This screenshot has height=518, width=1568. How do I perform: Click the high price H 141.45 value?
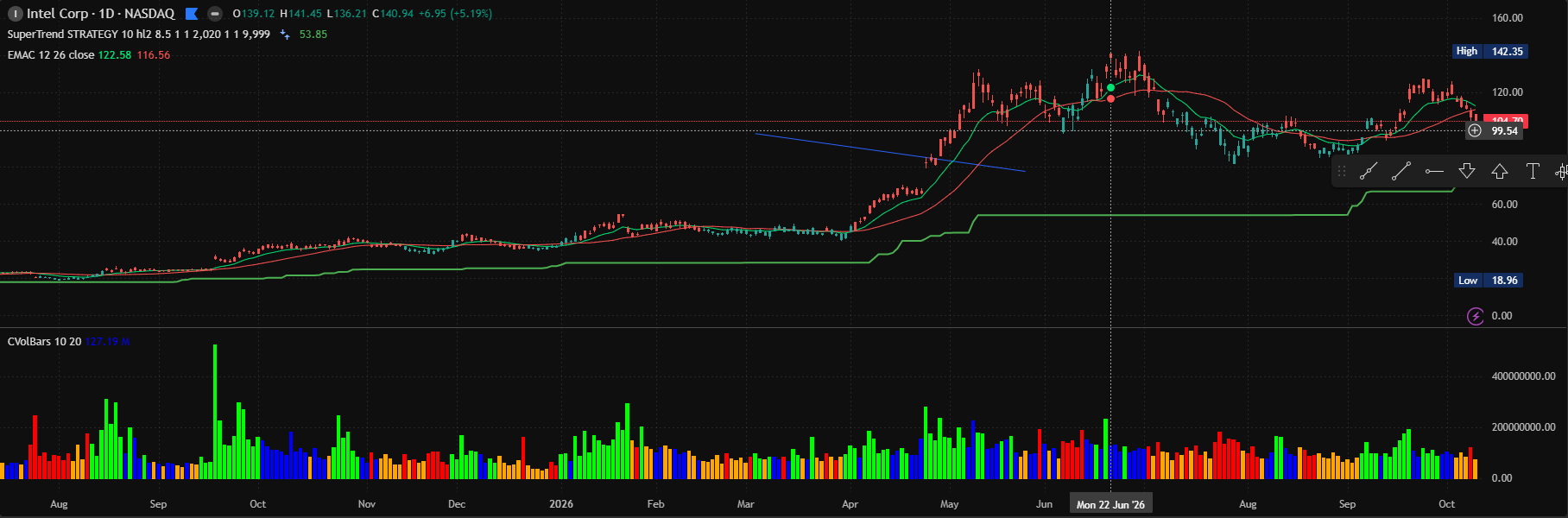tap(300, 14)
